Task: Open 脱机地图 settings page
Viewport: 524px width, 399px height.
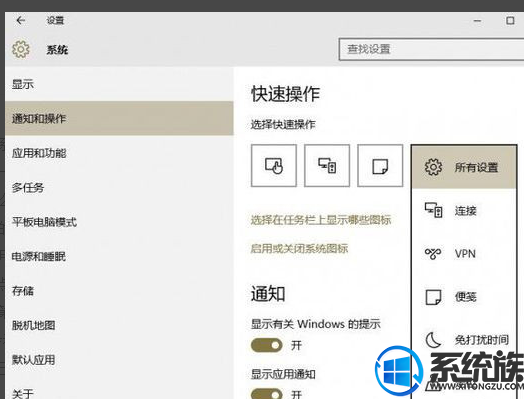Action: pyautogui.click(x=119, y=325)
